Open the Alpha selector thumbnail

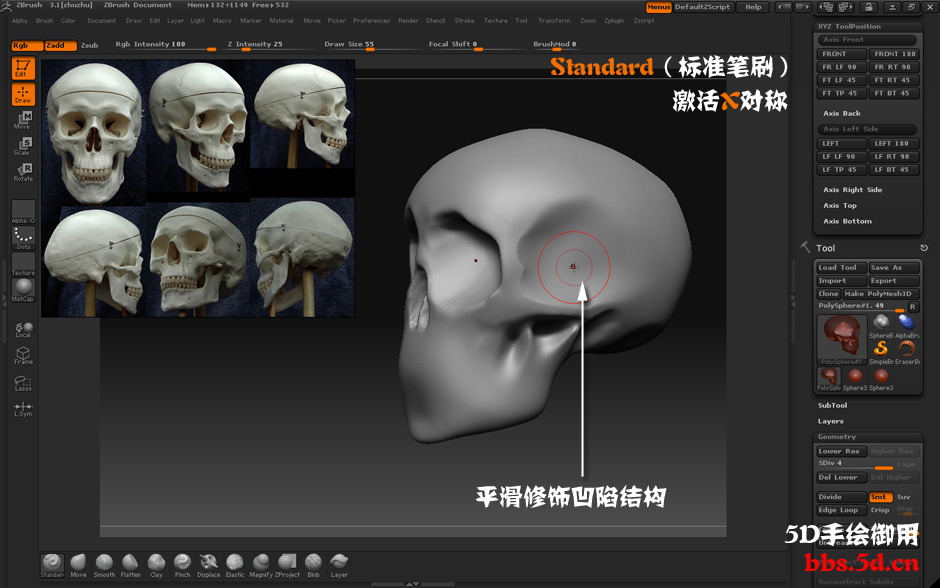click(x=23, y=212)
